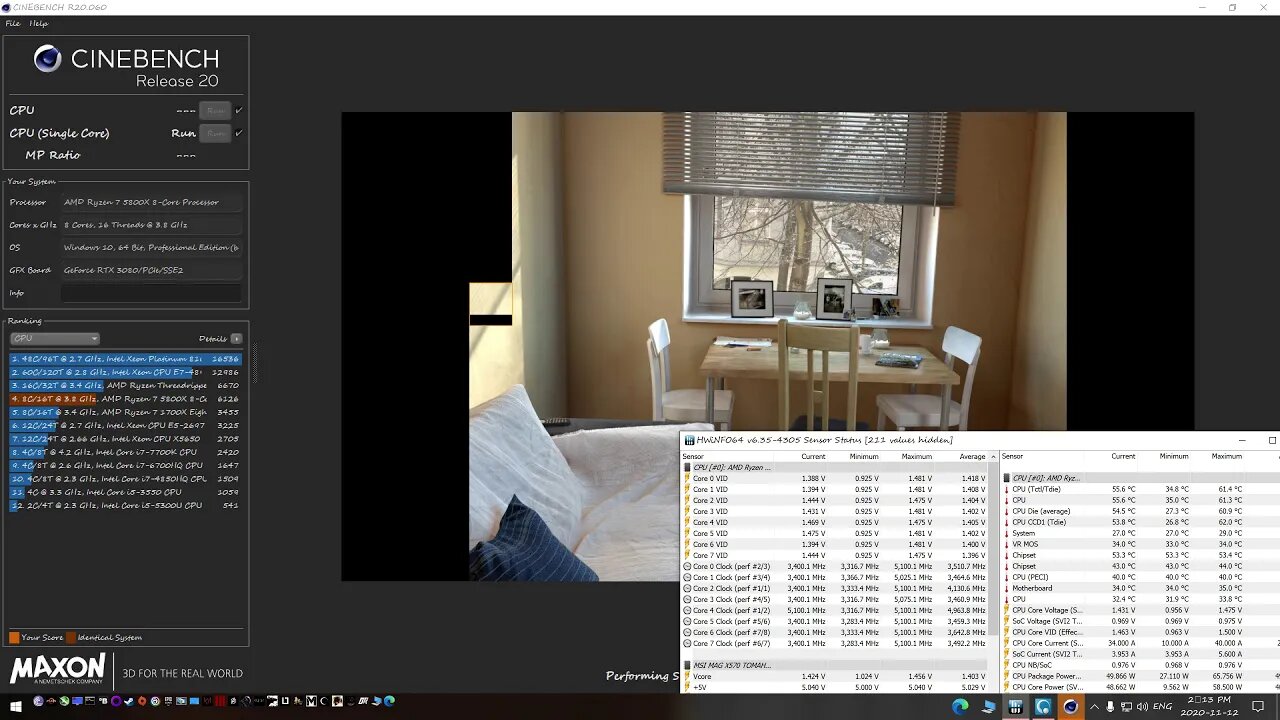Screen dimensions: 1280x720
Task: Select Core 4 Clock (perf #1/2) row
Action: coord(835,610)
